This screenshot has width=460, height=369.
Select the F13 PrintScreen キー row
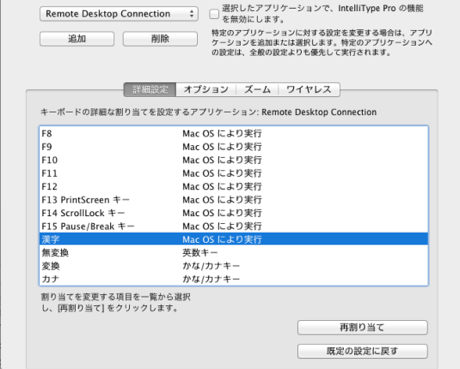tap(234, 200)
